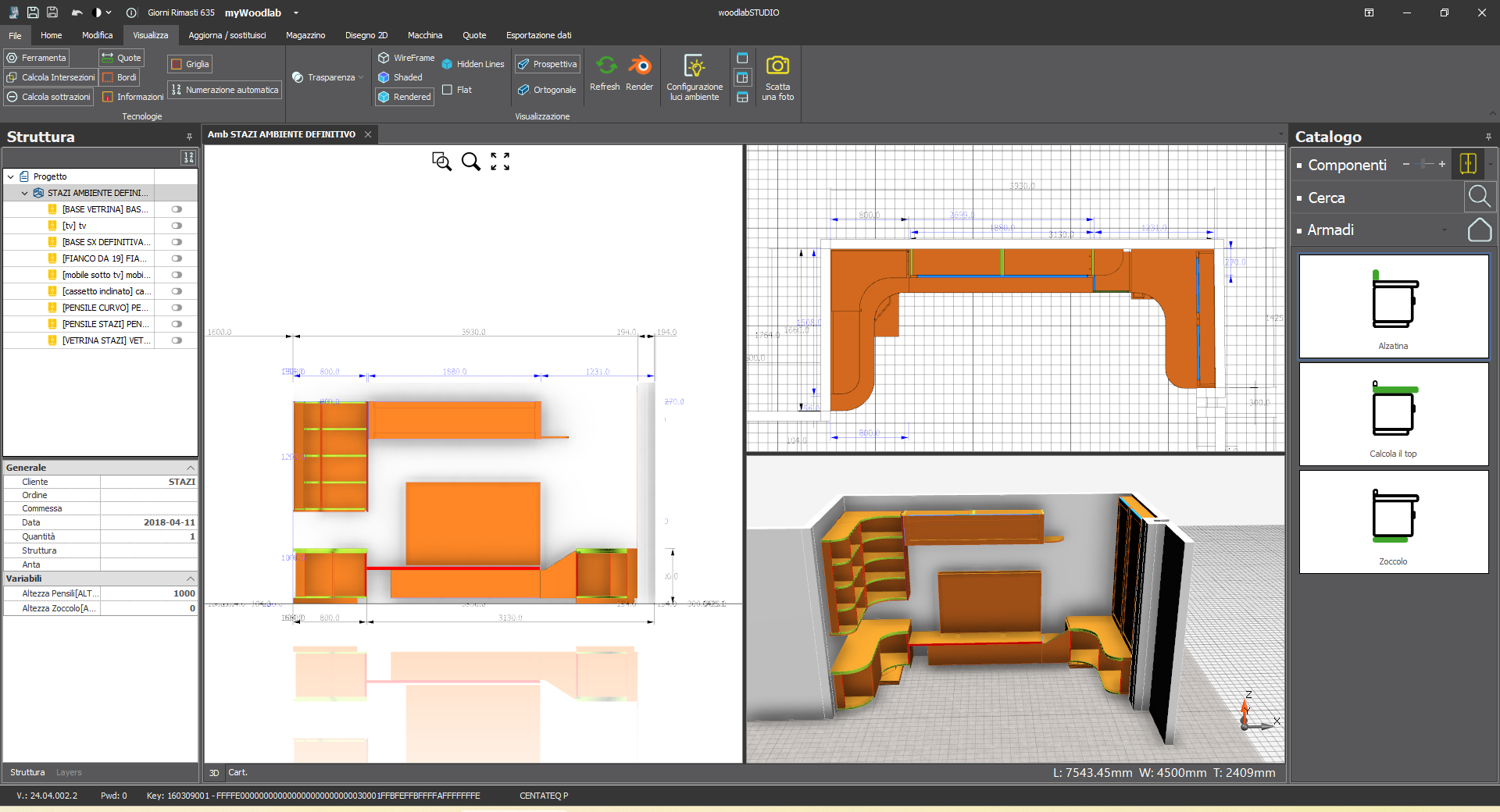
Task: Click the zoom window icon in viewport
Action: tap(441, 162)
